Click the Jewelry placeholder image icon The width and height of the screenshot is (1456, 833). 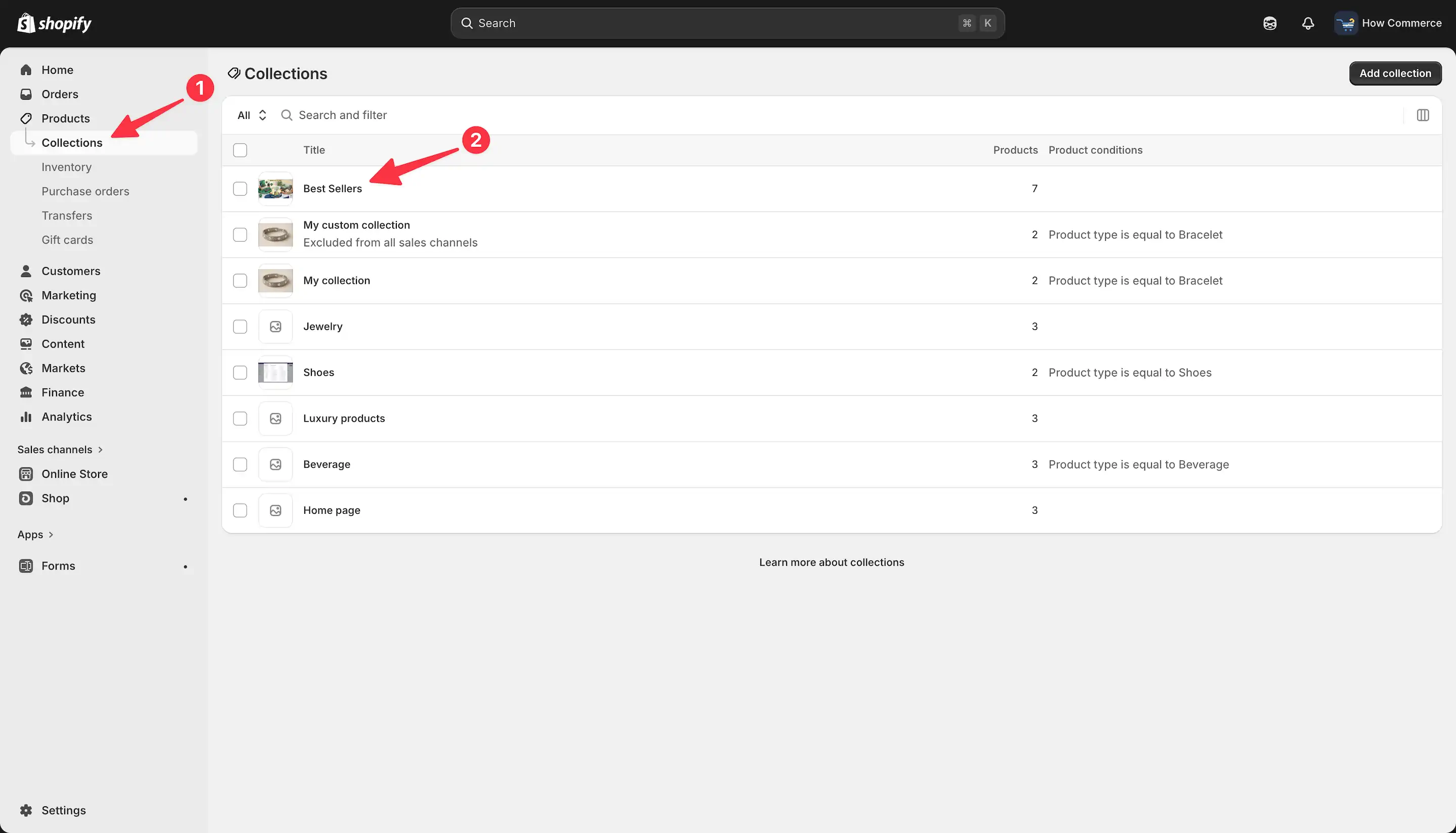pos(276,327)
